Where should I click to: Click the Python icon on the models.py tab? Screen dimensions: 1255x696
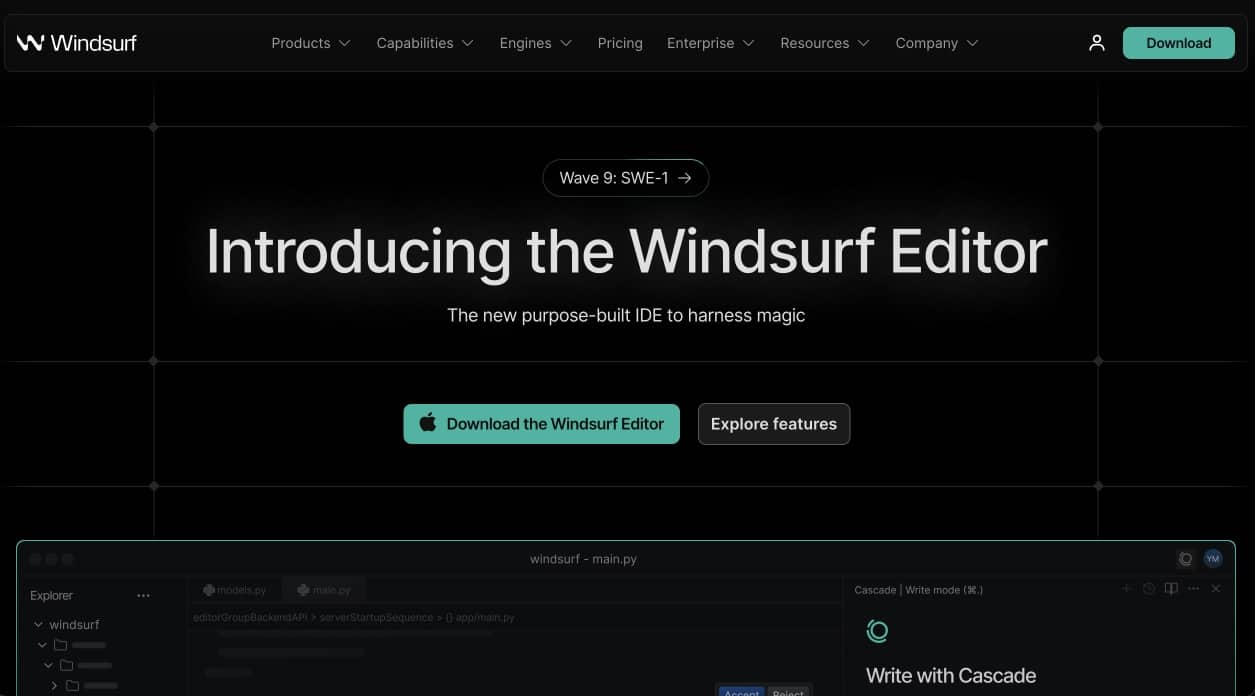point(209,590)
